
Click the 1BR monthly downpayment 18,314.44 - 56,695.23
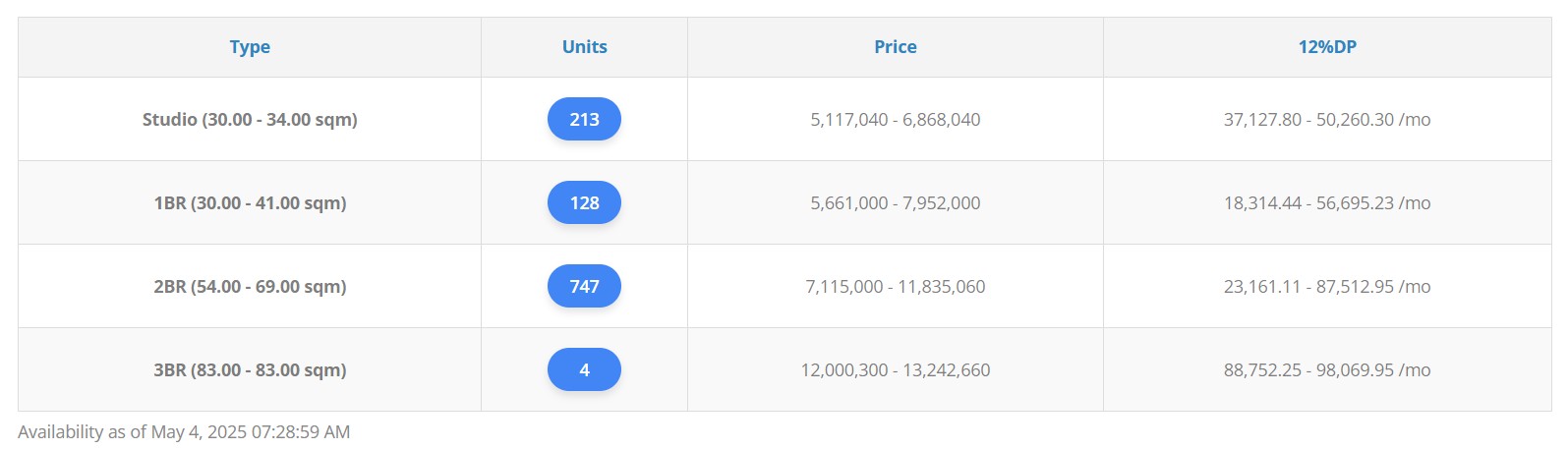click(1326, 202)
